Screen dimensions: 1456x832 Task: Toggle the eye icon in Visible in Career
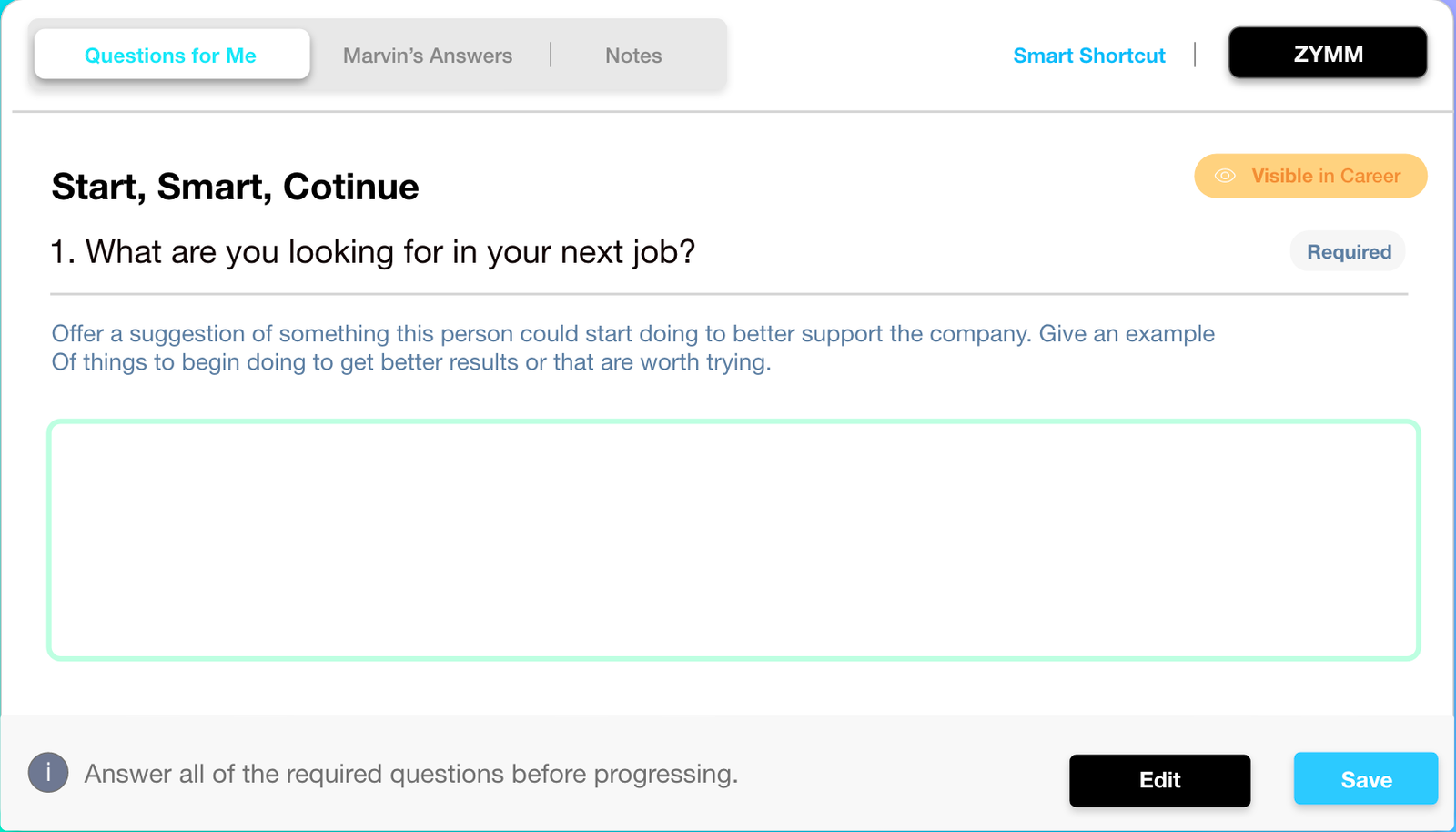click(1225, 176)
